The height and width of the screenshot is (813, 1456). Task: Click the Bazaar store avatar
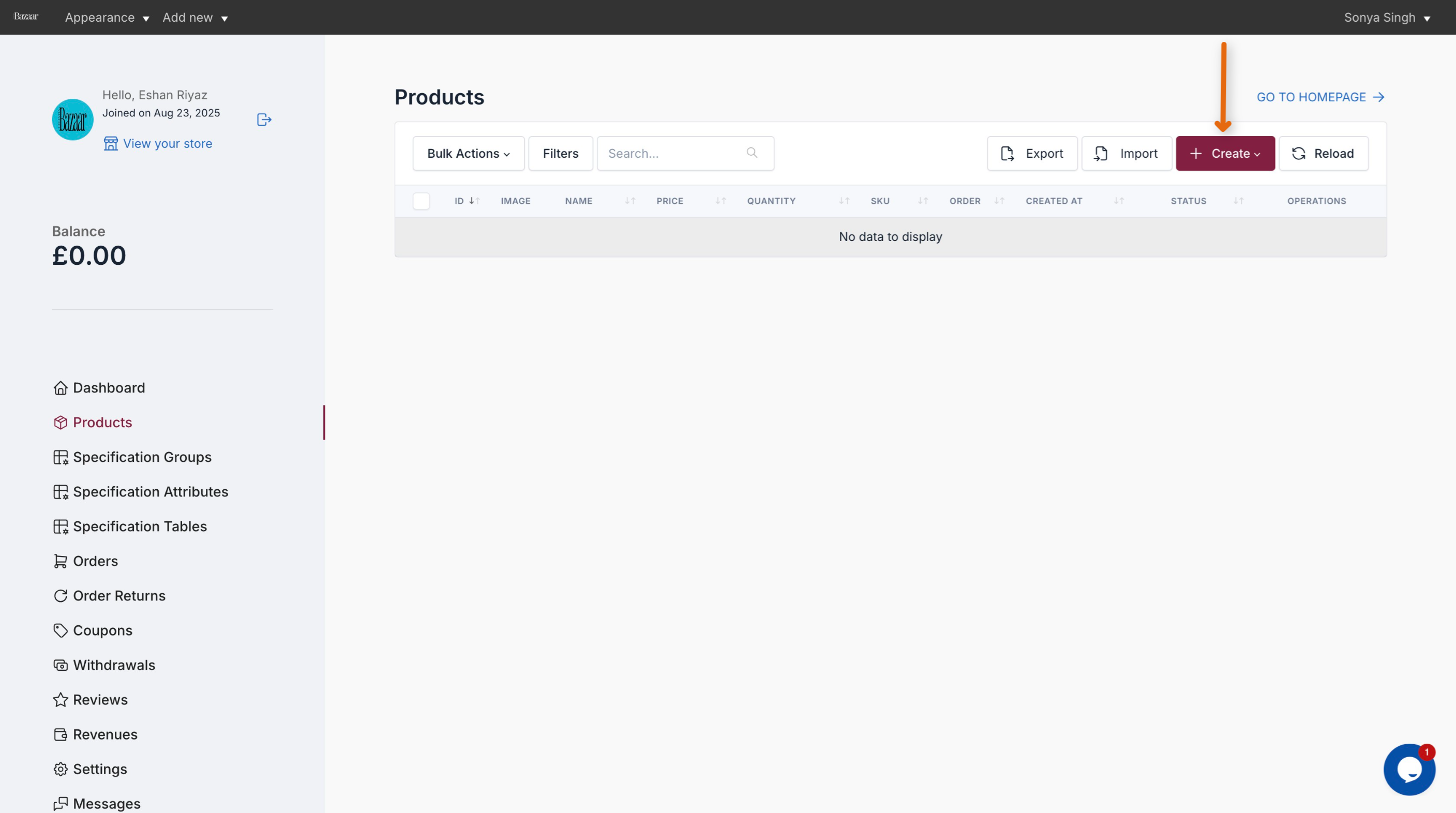coord(72,120)
